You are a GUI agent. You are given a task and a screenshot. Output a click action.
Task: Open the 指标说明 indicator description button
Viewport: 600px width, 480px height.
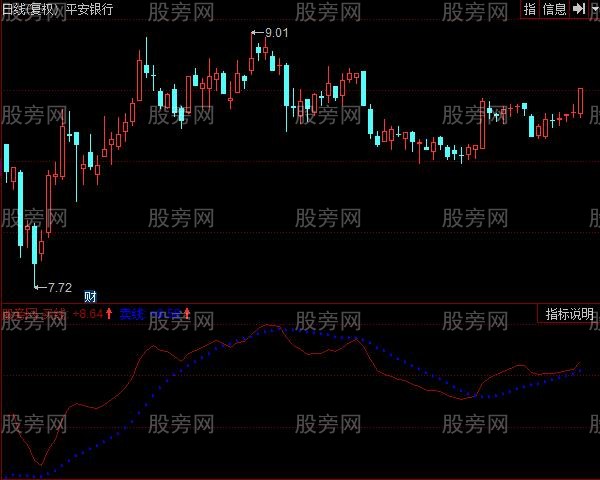[x=569, y=313]
